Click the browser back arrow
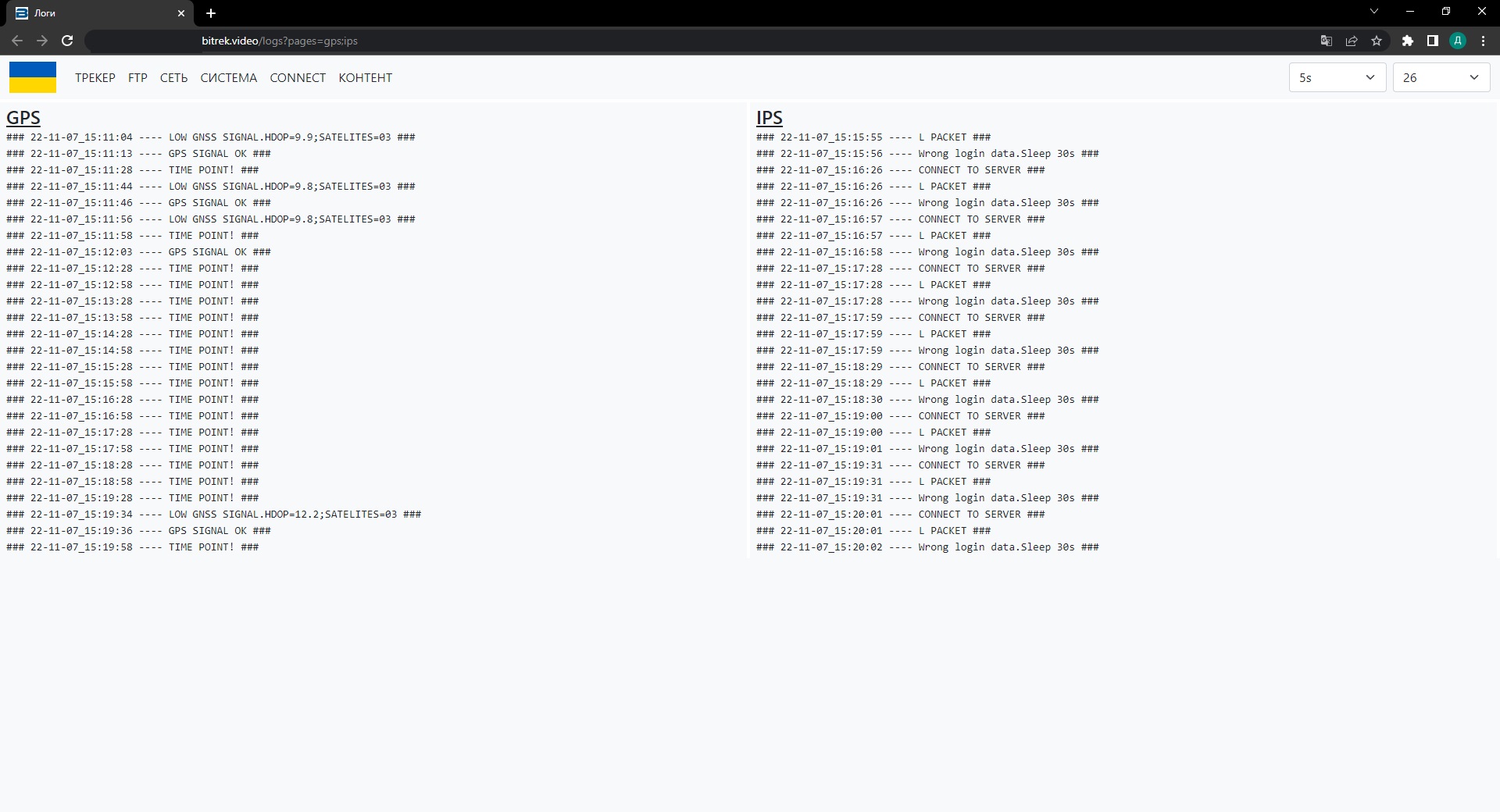 (17, 41)
